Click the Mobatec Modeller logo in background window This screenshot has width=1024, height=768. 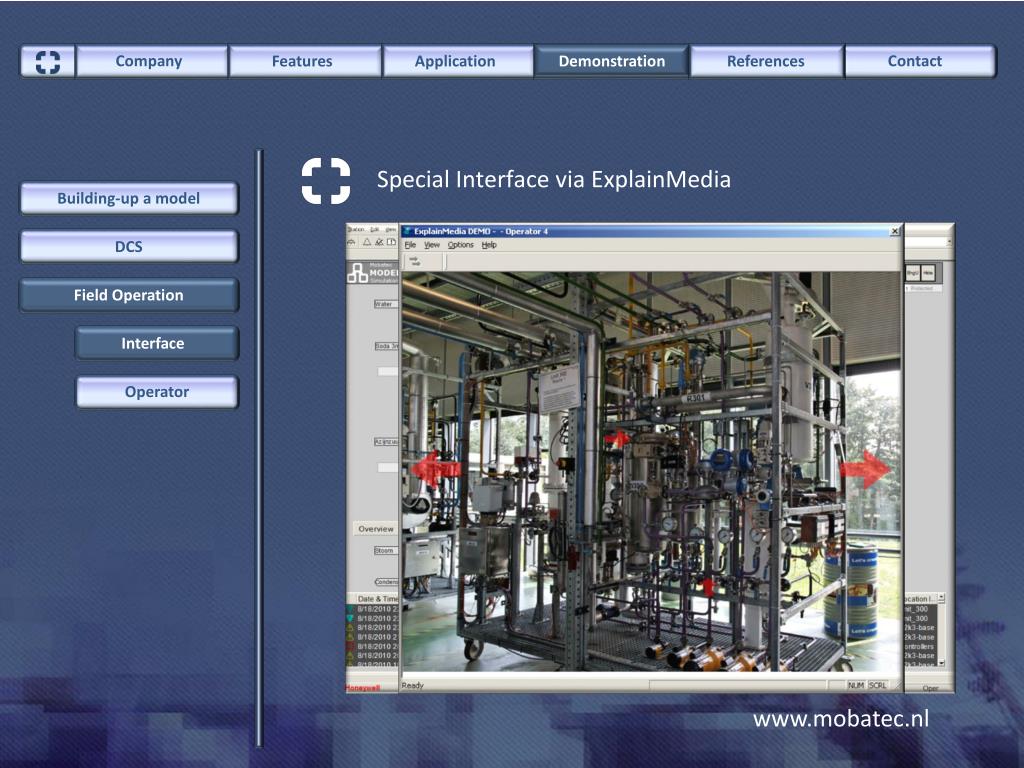point(372,272)
